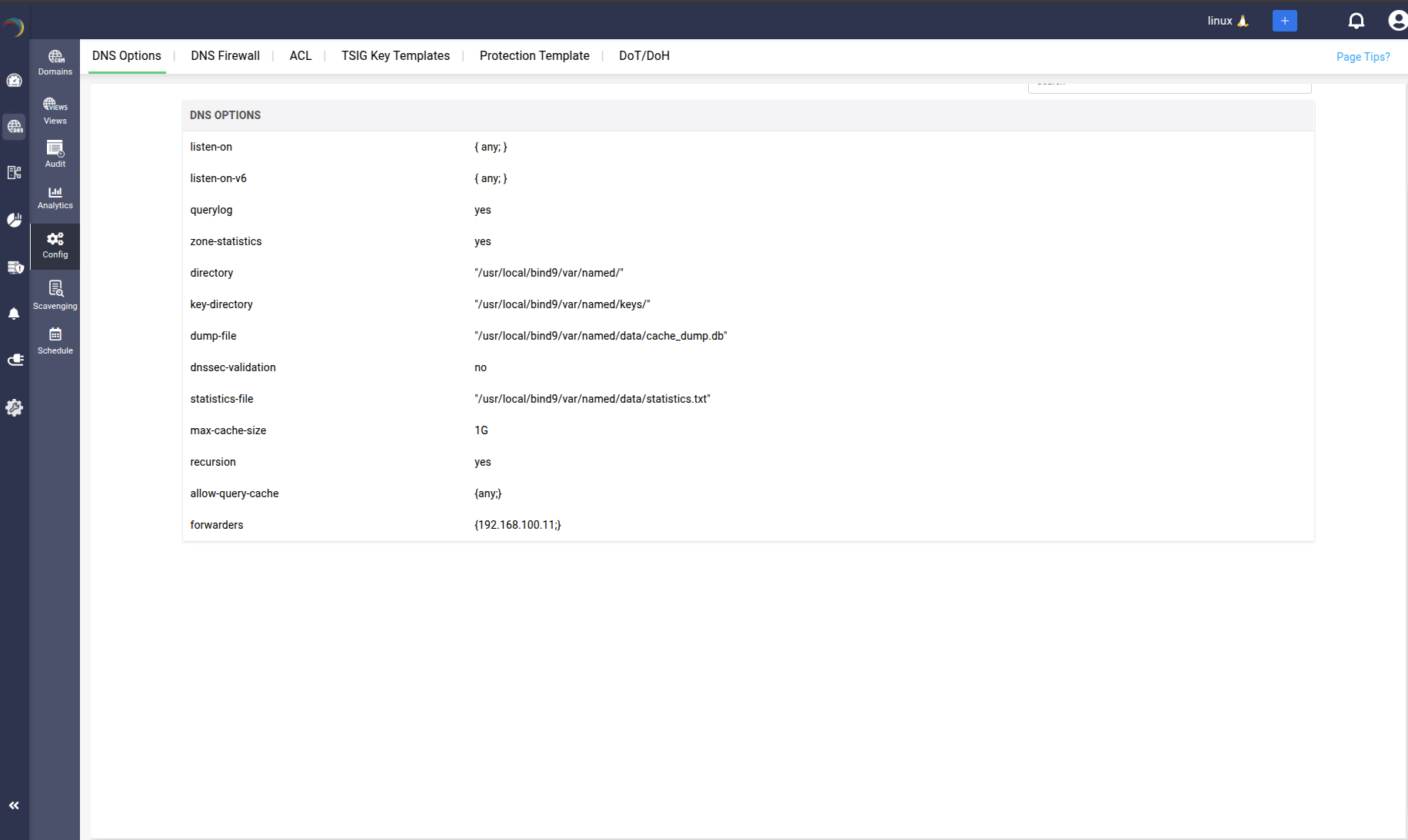This screenshot has width=1408, height=840.
Task: Select the zone-statistics option name
Action: click(x=226, y=242)
